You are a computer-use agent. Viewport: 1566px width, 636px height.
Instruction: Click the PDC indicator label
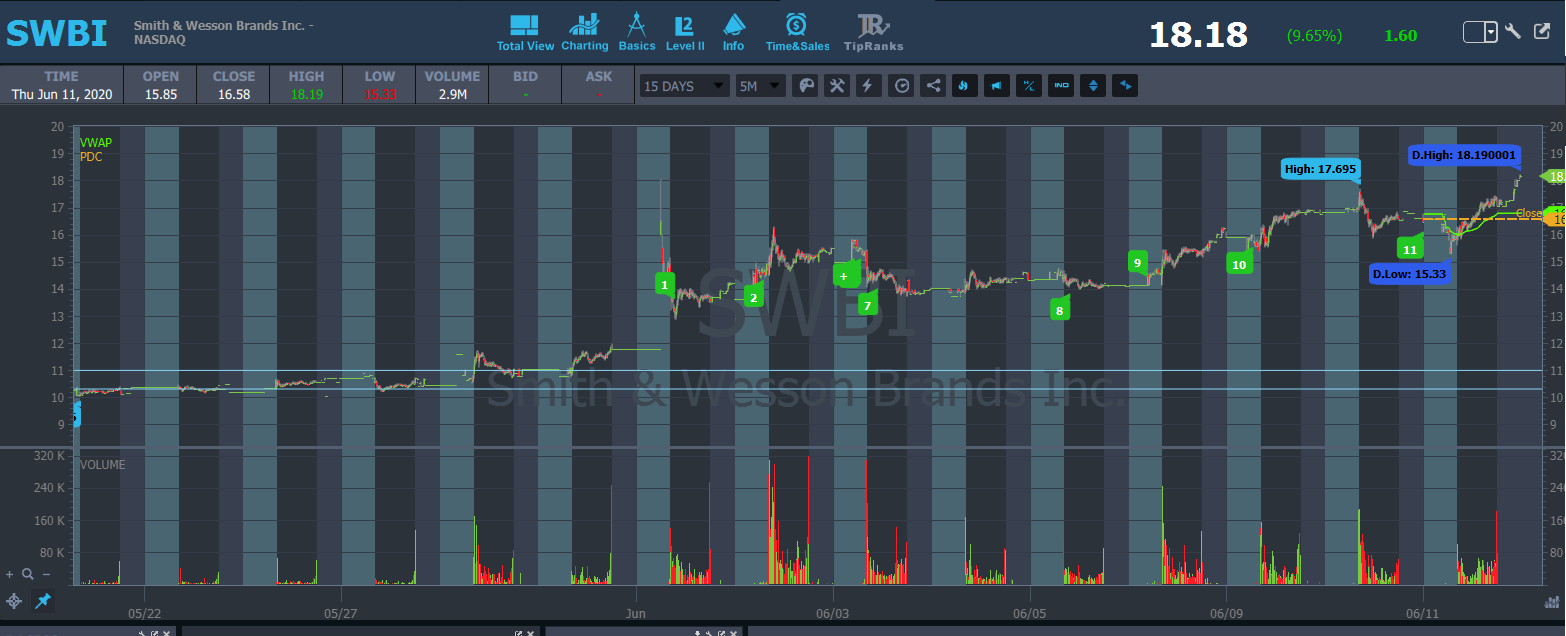coord(91,157)
